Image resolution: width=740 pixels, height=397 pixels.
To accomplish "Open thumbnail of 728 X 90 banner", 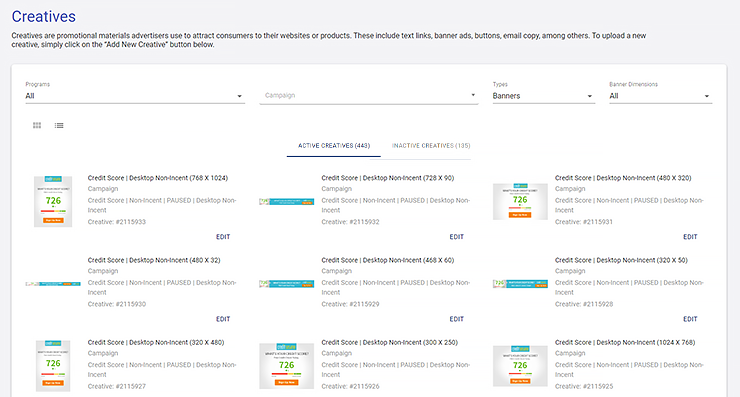I will pos(286,202).
